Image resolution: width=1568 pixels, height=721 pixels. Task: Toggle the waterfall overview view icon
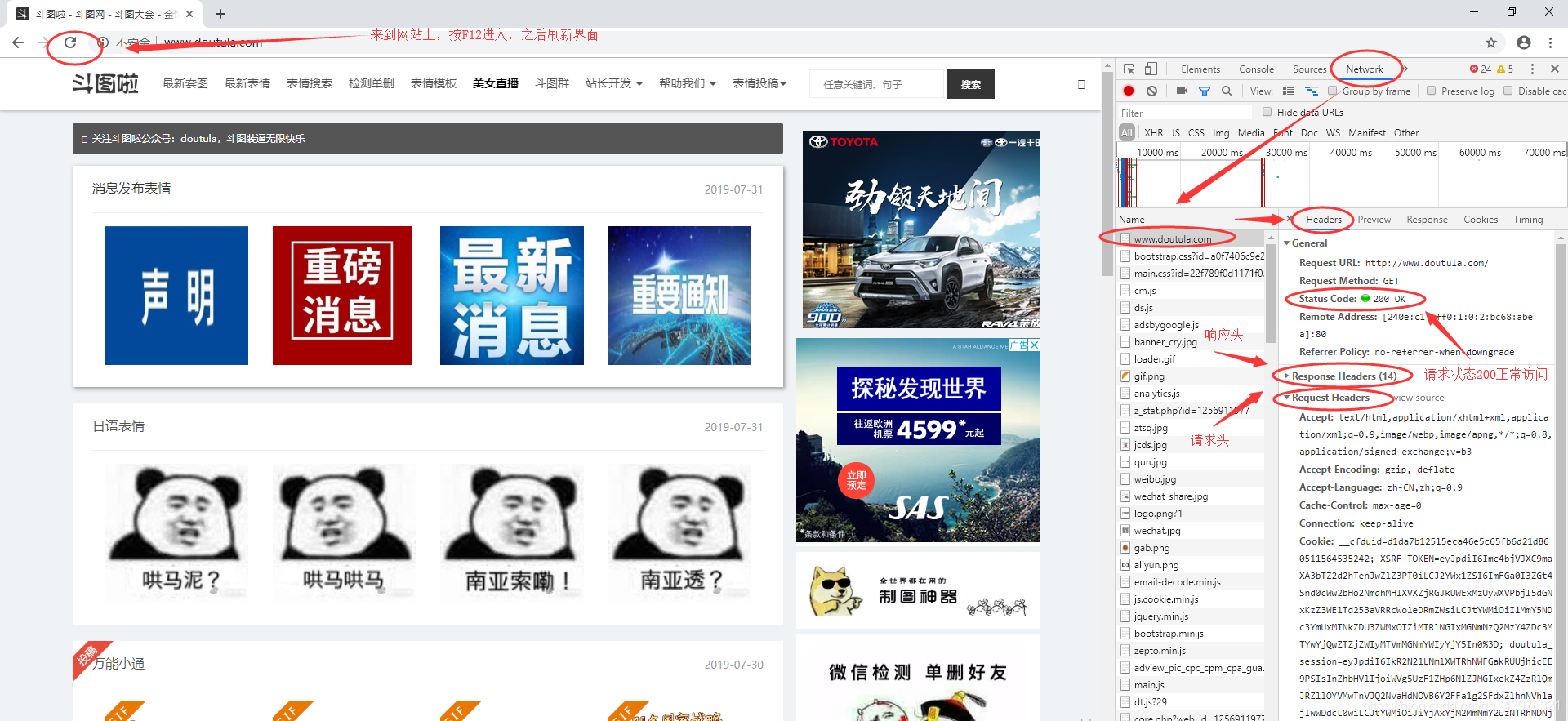pos(1311,91)
